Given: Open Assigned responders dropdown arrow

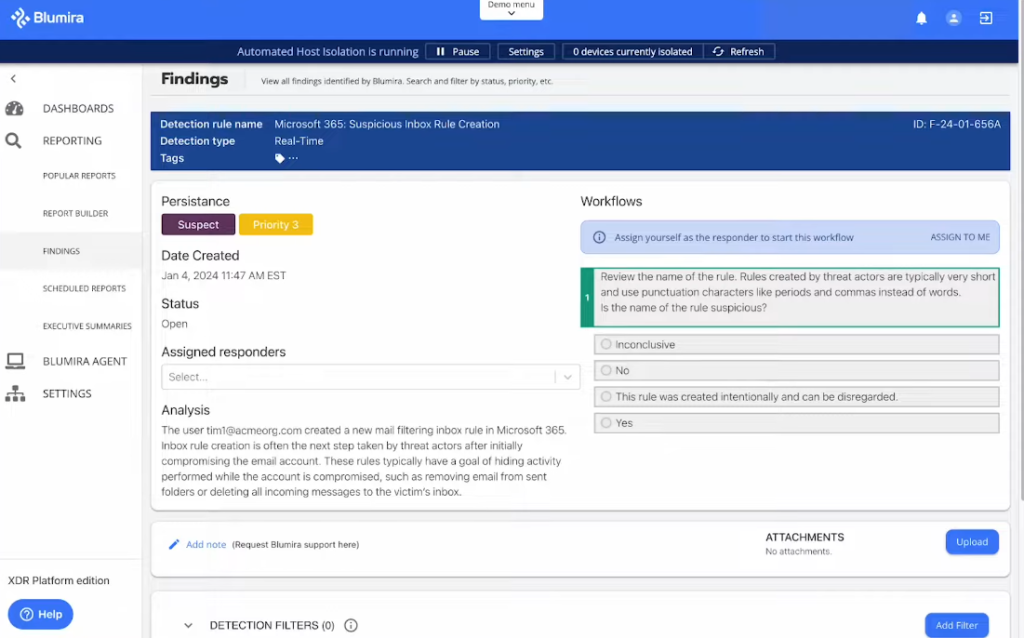Looking at the screenshot, I should [568, 377].
